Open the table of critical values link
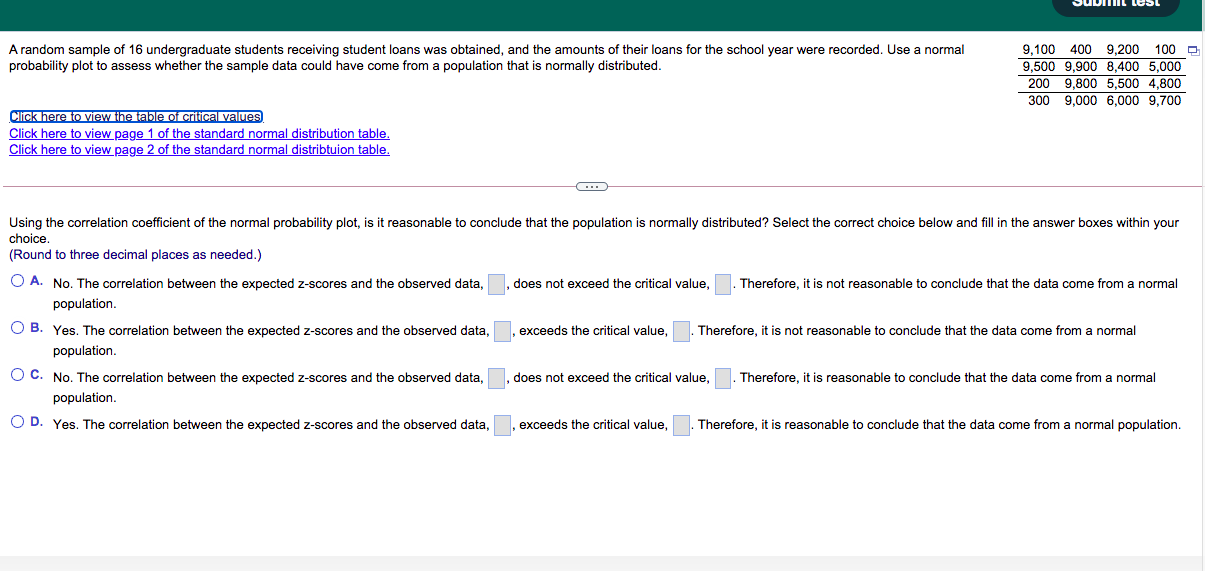The image size is (1205, 571). click(x=136, y=117)
